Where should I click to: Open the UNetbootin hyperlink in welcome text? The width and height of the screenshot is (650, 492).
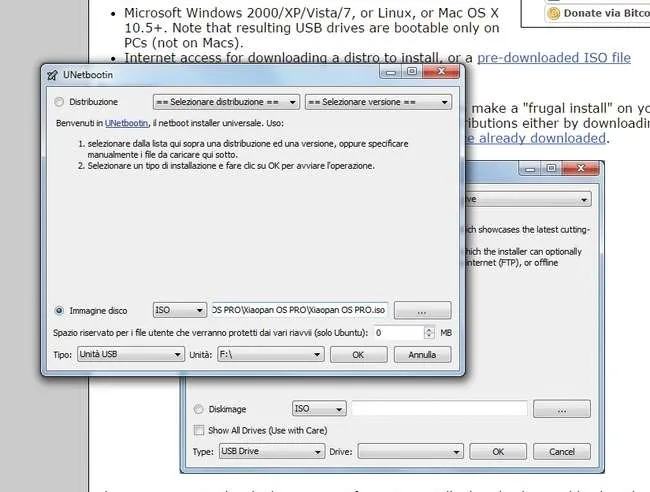(126, 123)
